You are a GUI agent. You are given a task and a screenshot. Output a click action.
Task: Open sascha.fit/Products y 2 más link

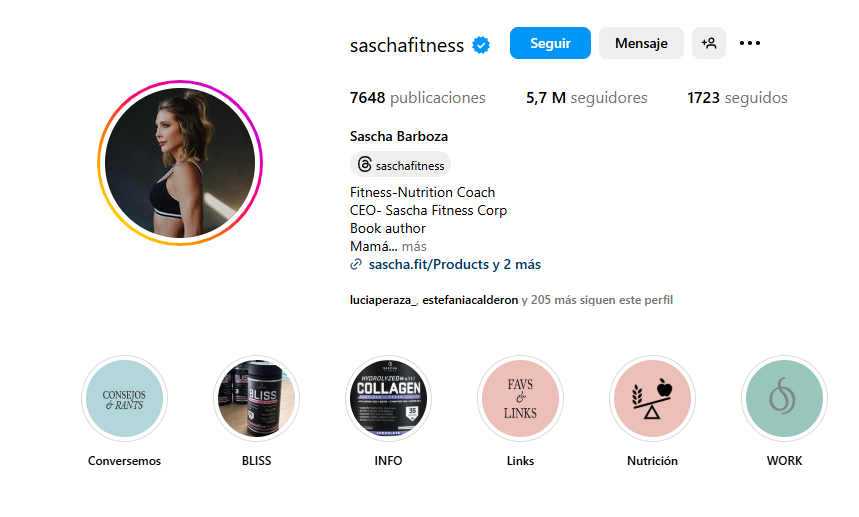click(x=455, y=265)
